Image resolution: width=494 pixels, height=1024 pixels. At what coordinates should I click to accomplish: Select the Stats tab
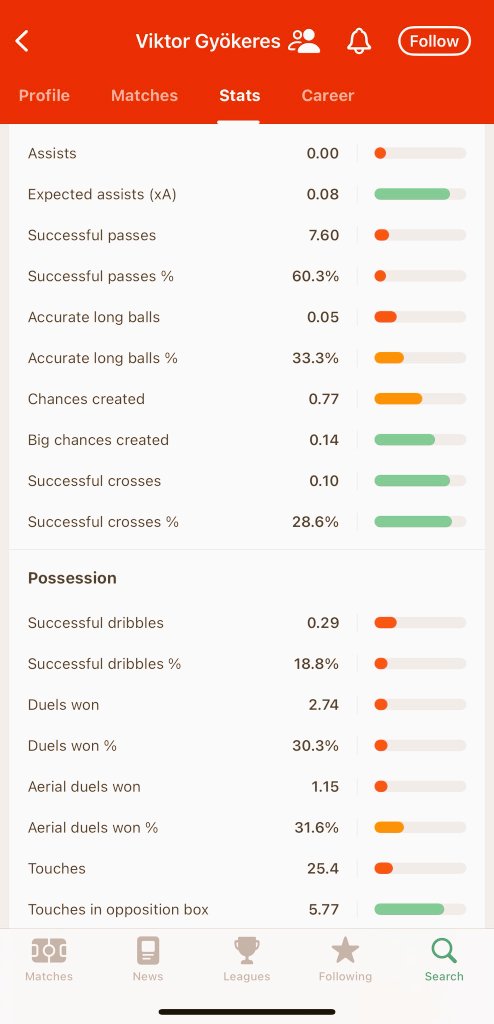point(239,95)
